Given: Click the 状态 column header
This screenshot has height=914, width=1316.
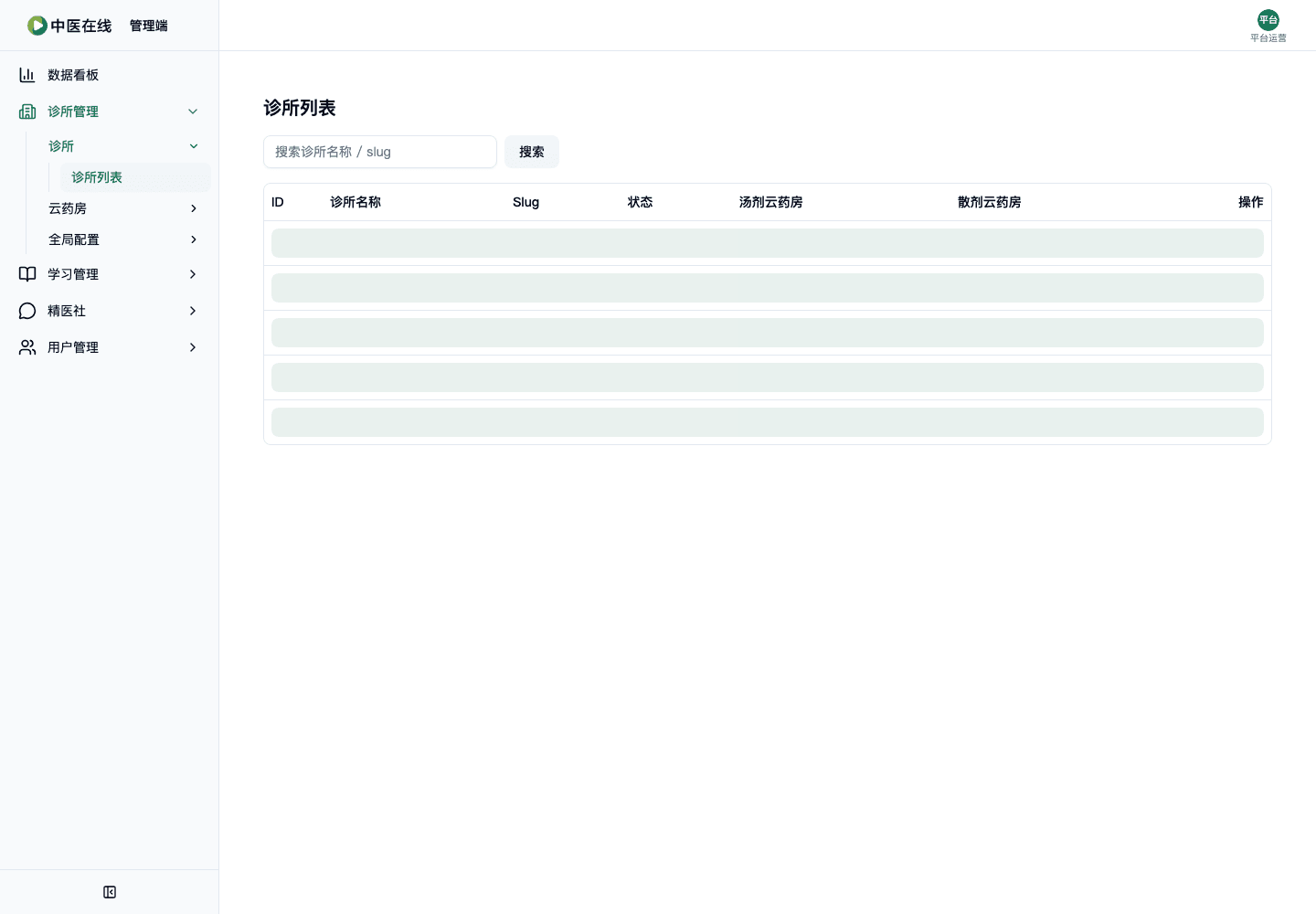Looking at the screenshot, I should 641,202.
